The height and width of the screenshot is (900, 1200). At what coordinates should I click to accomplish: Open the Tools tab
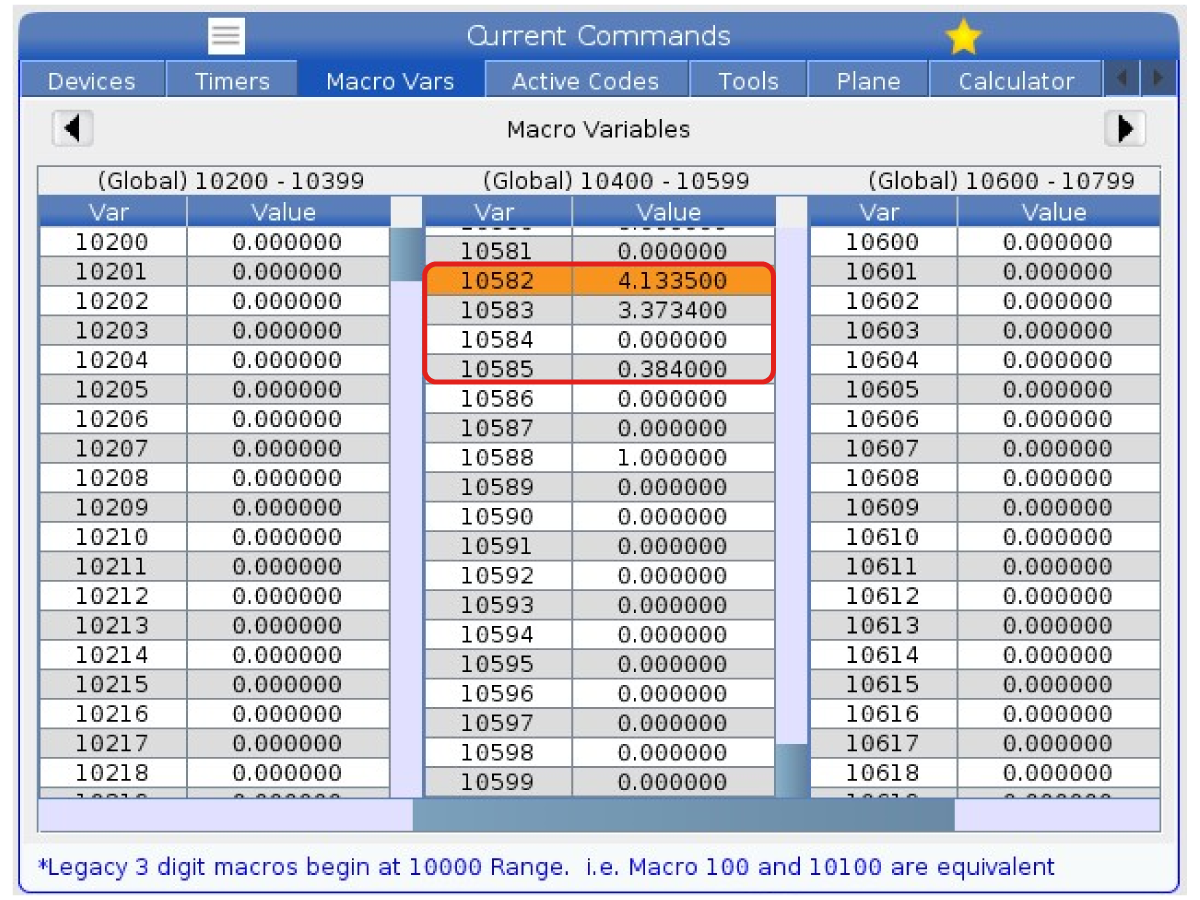(x=747, y=81)
